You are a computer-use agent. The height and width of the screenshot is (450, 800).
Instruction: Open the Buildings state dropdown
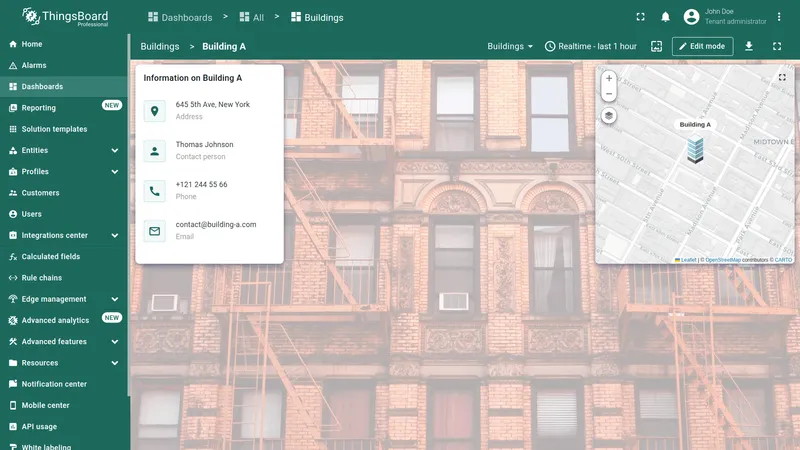point(510,46)
